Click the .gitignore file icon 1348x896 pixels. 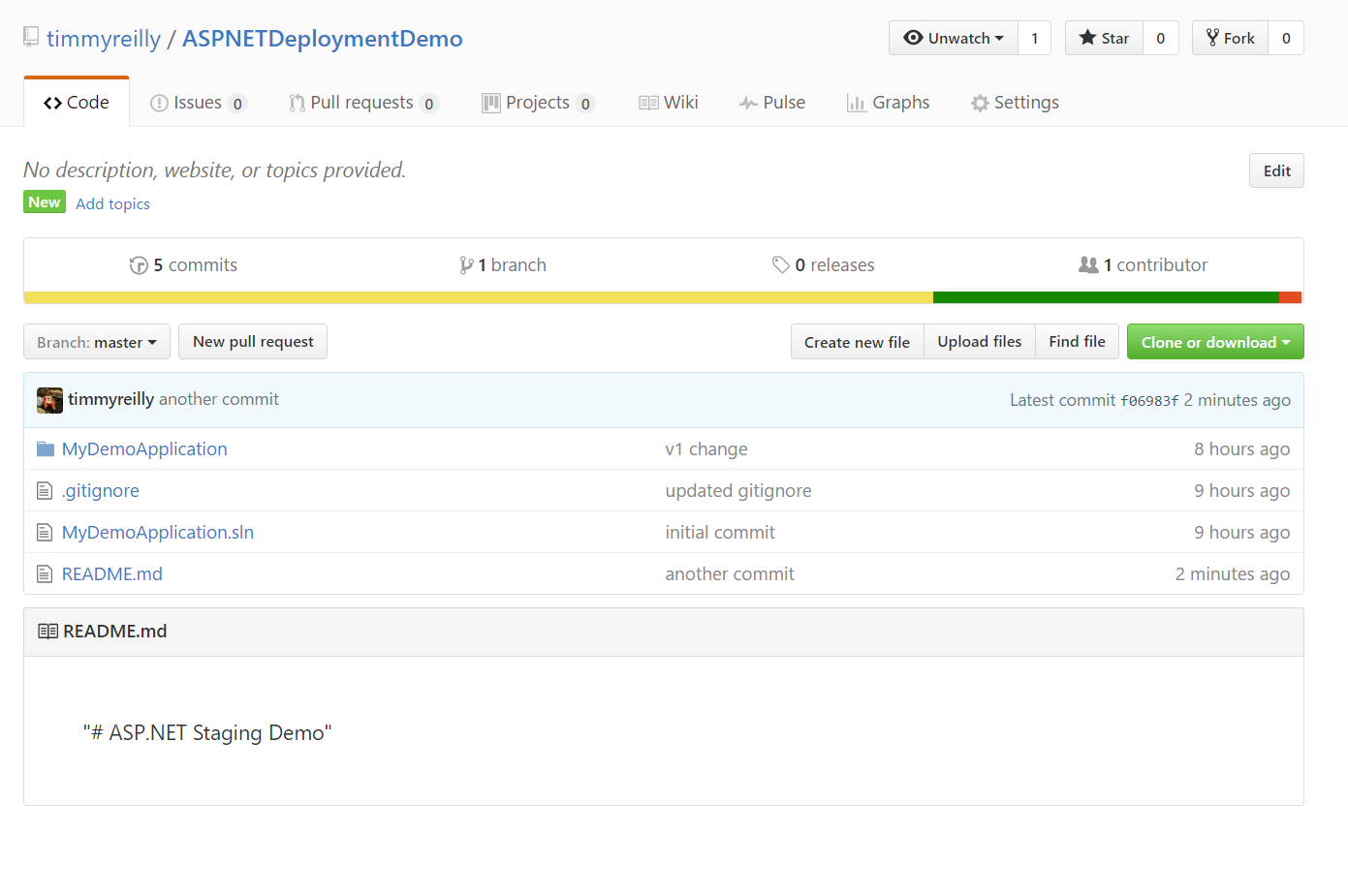44,490
